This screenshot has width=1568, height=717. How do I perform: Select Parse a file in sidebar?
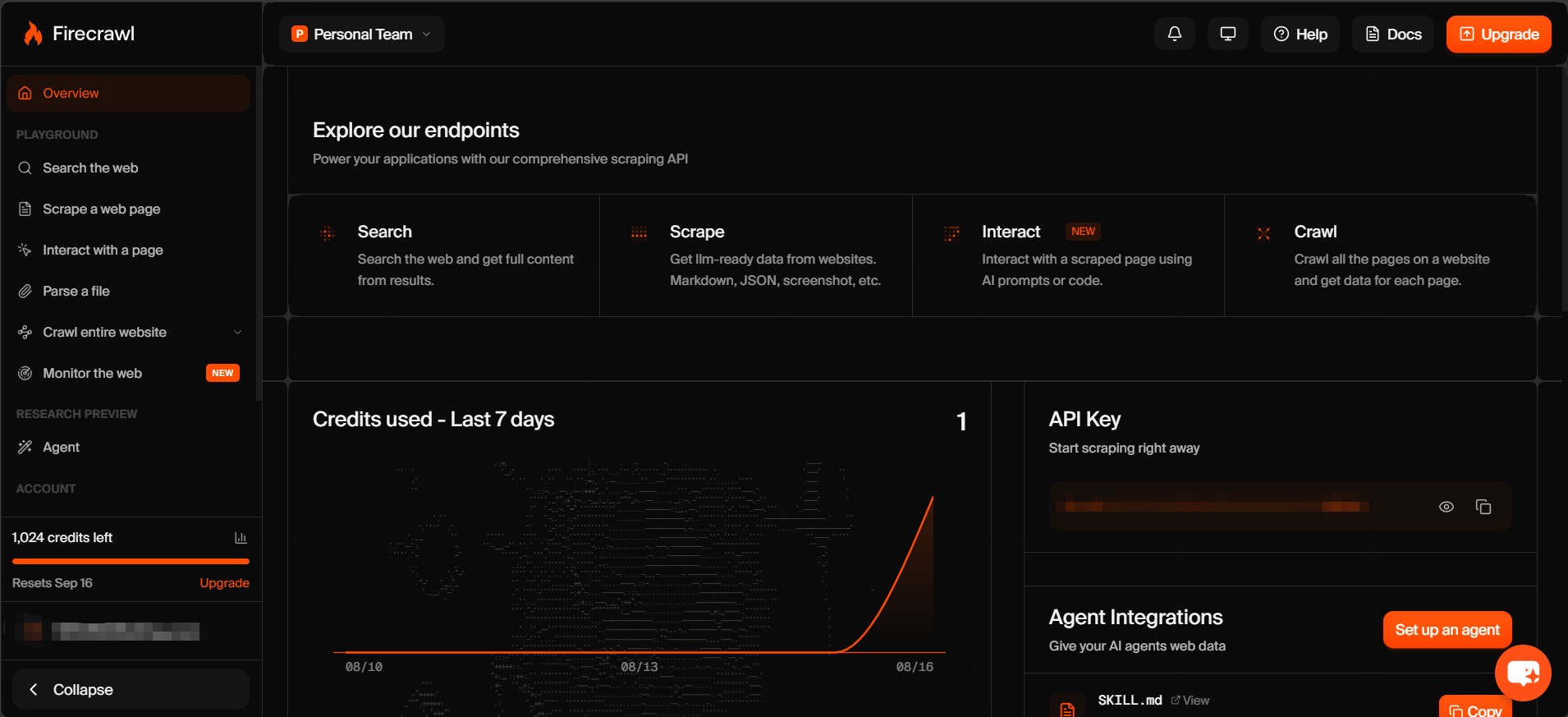(x=128, y=292)
